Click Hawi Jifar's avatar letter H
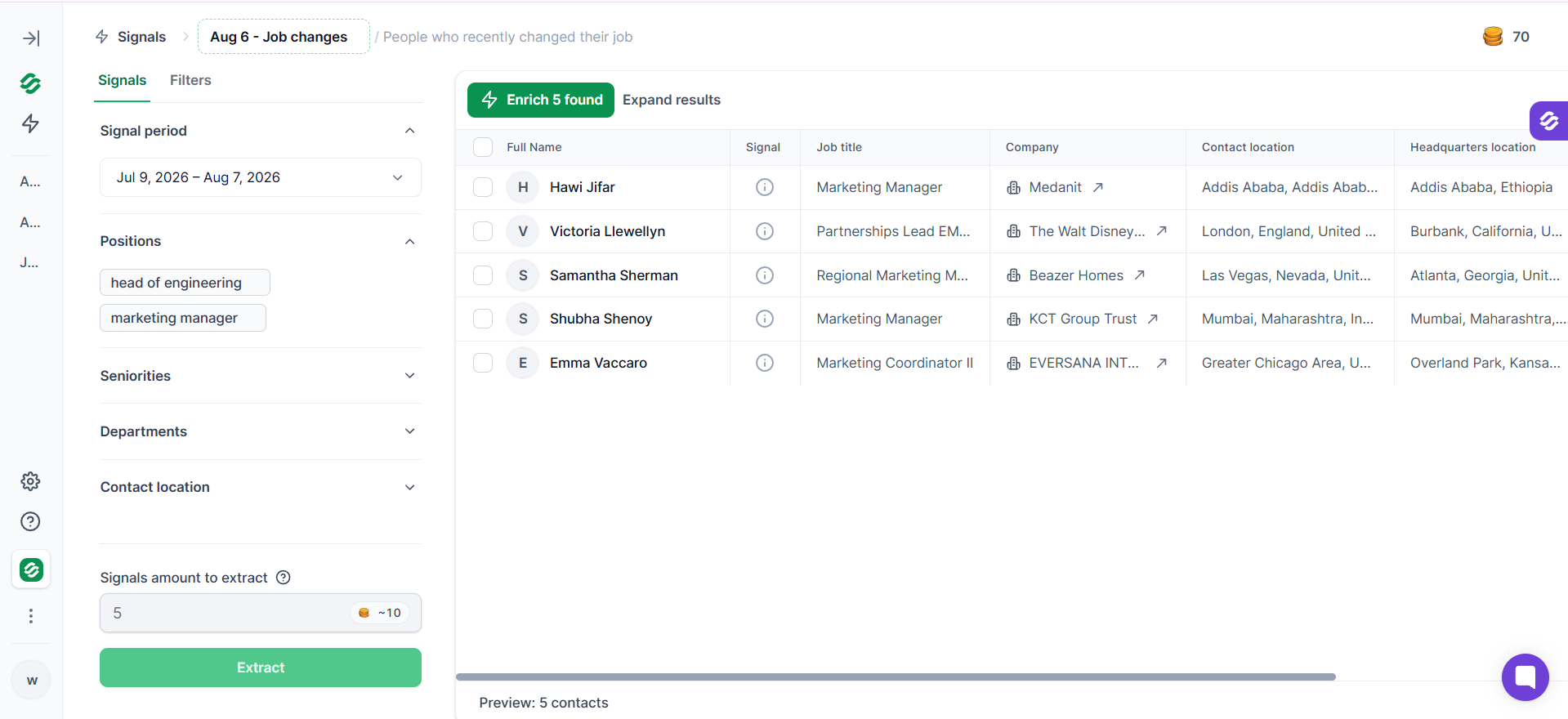Screen dimensions: 1568x719 click(x=523, y=187)
